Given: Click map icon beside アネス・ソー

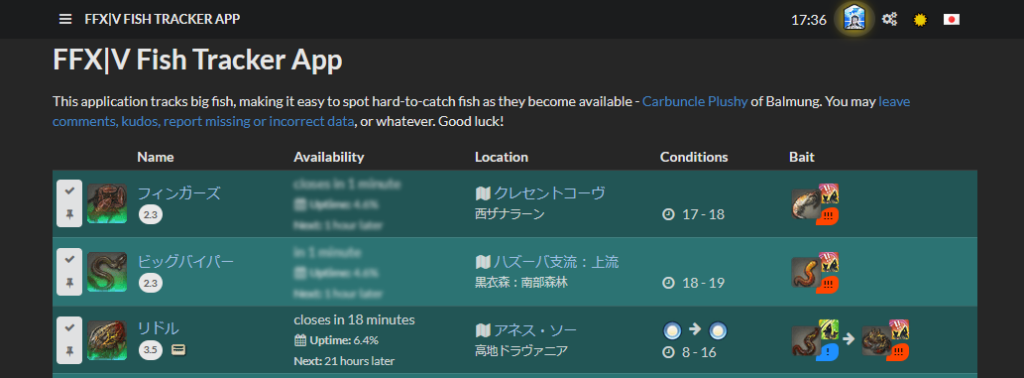Looking at the screenshot, I should coord(483,331).
